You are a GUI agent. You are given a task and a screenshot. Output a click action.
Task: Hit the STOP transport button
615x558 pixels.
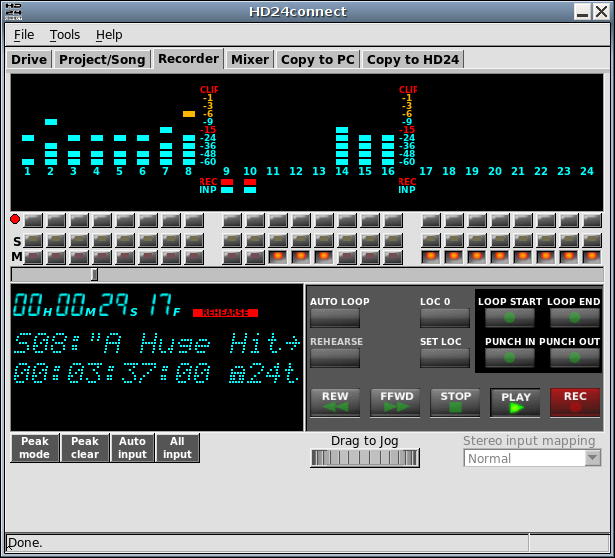pos(455,403)
